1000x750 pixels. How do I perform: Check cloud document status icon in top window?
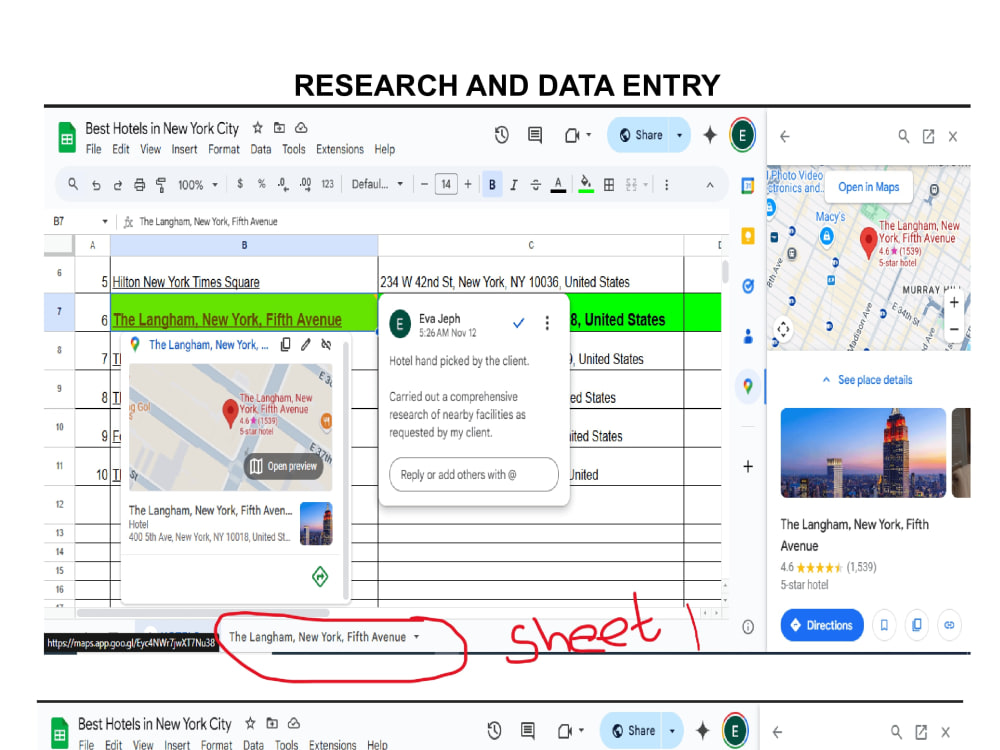tap(301, 128)
